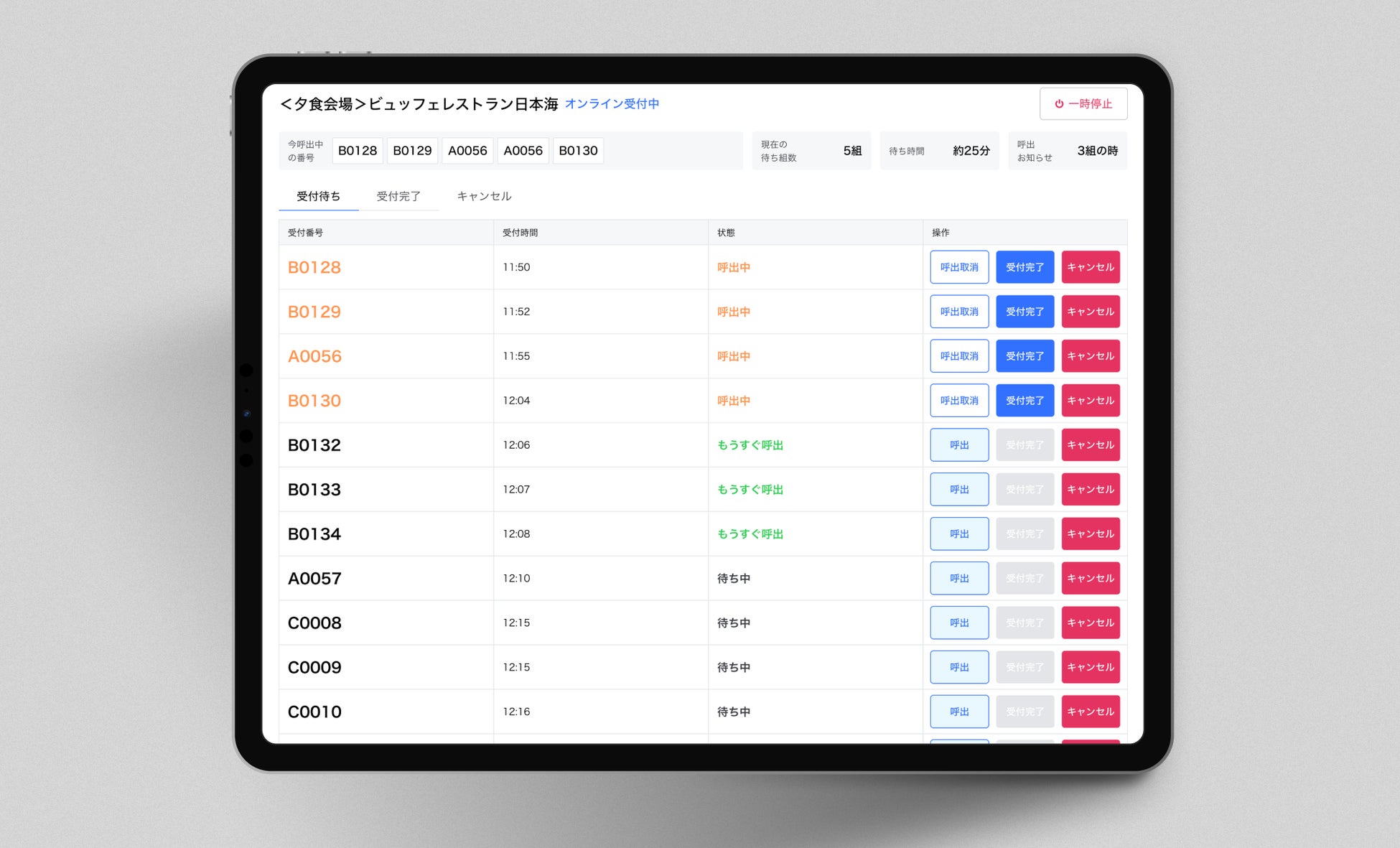Click the オンライン受付中 status link

(612, 104)
